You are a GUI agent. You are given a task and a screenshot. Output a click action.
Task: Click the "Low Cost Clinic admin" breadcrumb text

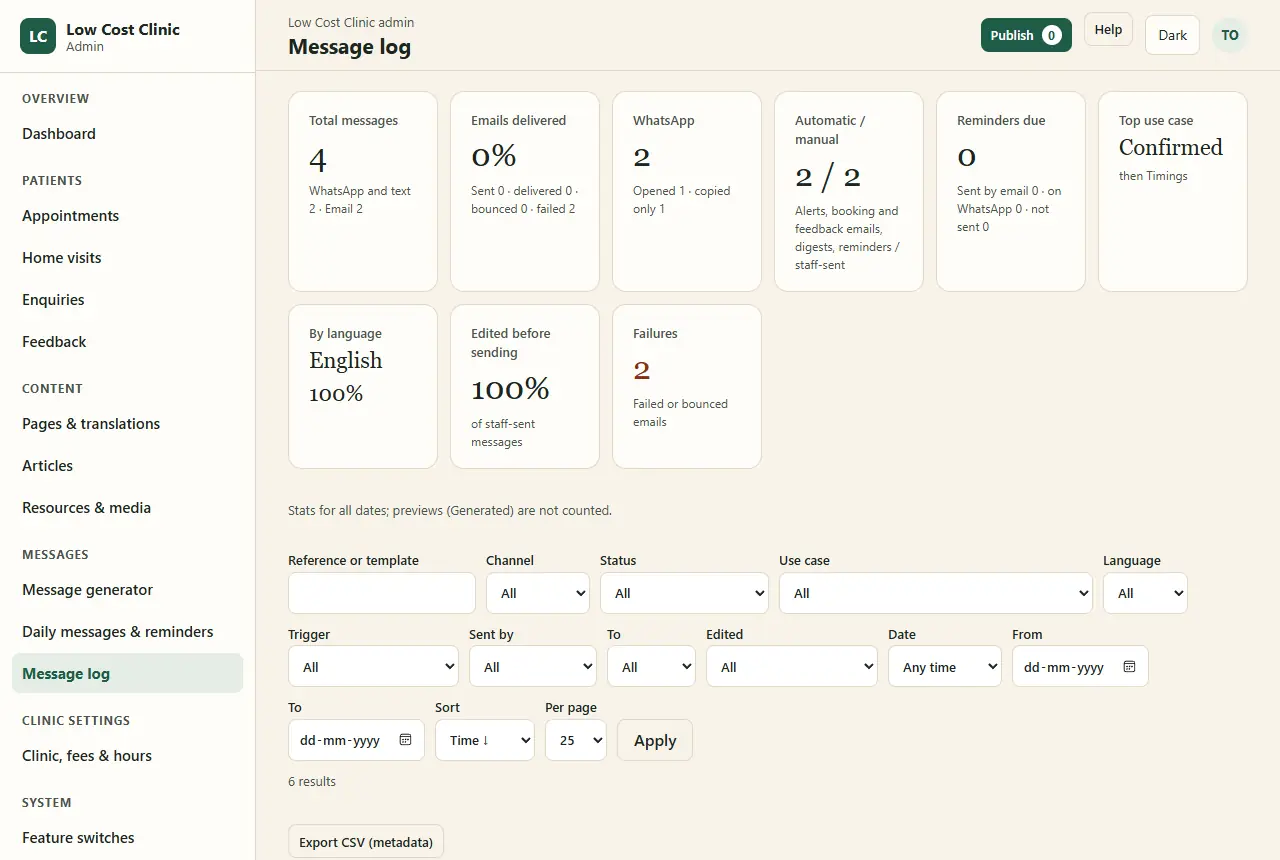click(x=351, y=22)
